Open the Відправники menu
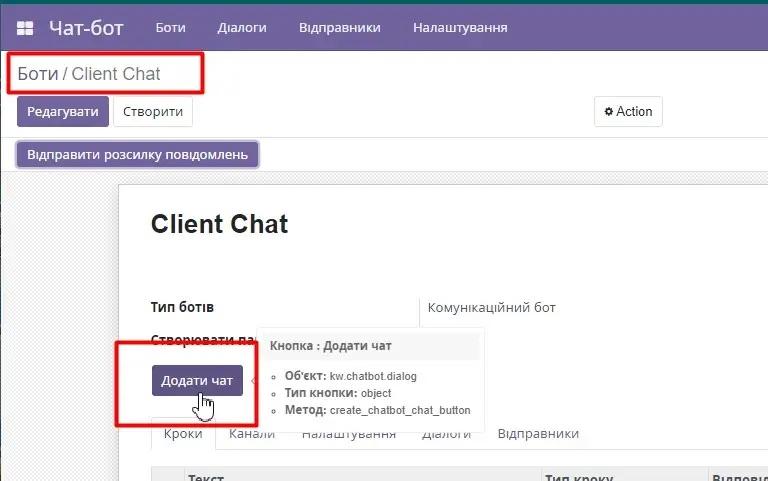 [340, 27]
